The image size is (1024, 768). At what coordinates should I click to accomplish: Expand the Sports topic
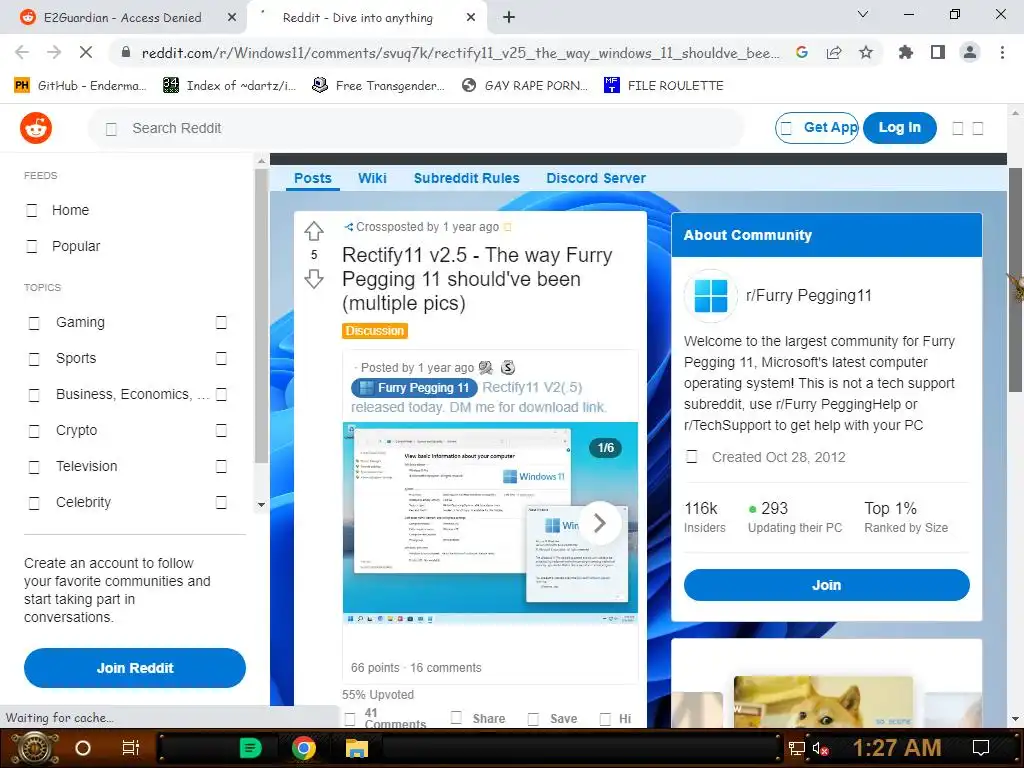tap(221, 359)
